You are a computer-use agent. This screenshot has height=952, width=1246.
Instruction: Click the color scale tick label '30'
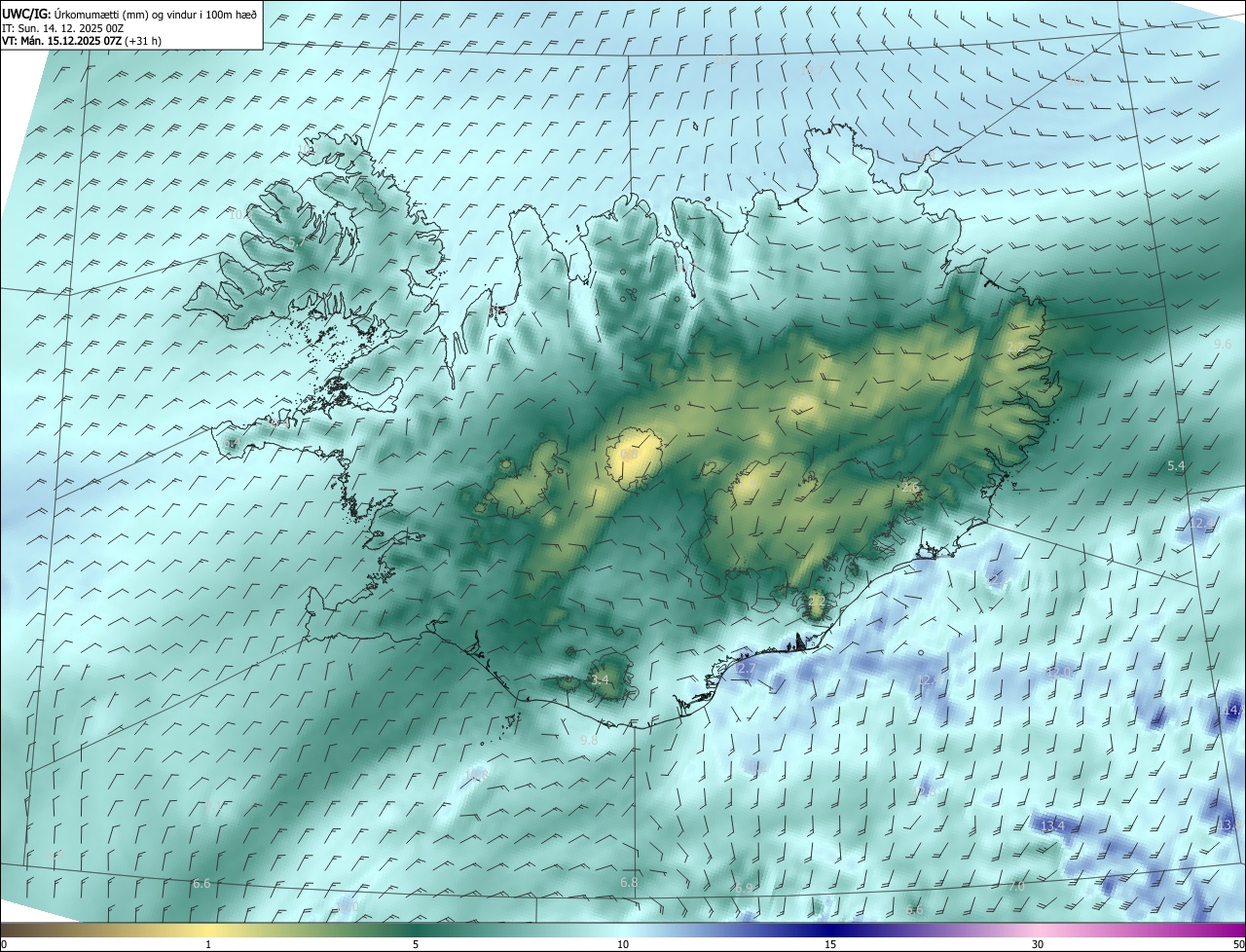tap(1038, 944)
